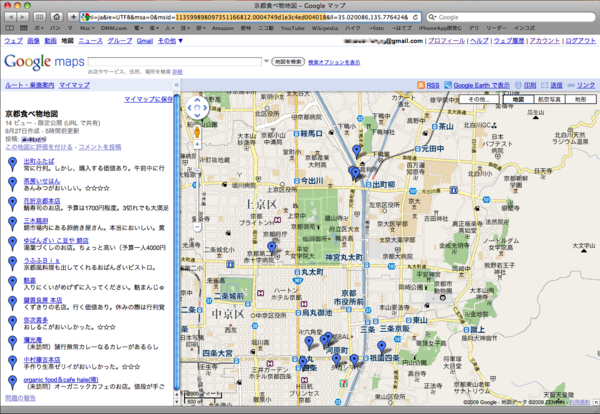Click the RSS feed icon
This screenshot has width=600, height=414.
coord(421,85)
